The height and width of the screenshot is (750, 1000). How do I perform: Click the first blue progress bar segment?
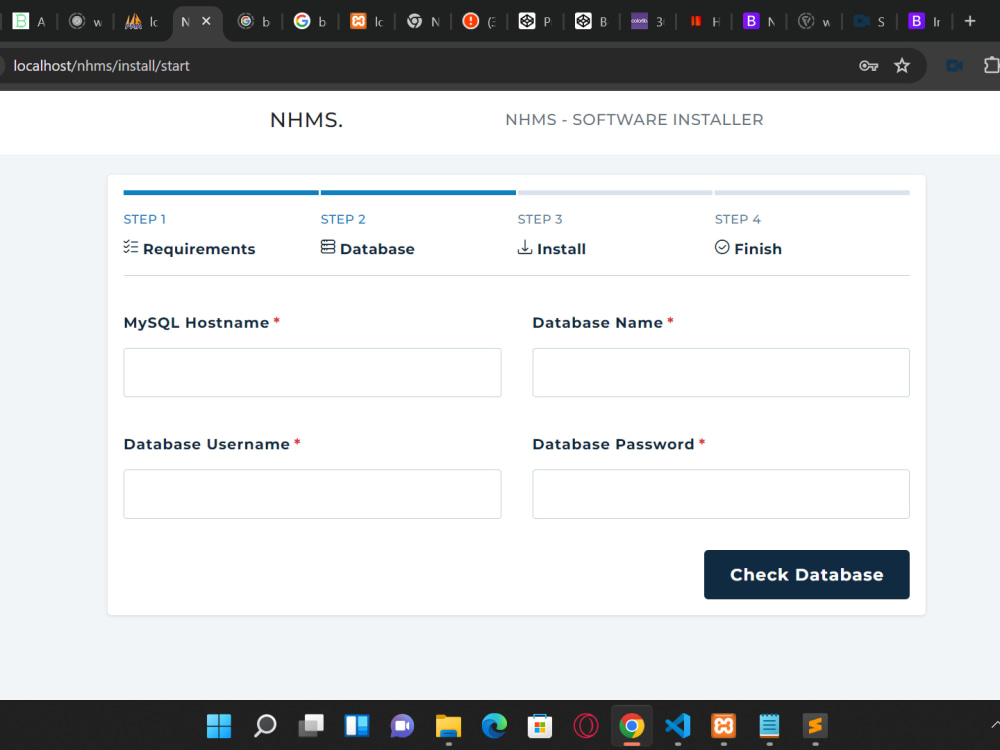pyautogui.click(x=221, y=193)
